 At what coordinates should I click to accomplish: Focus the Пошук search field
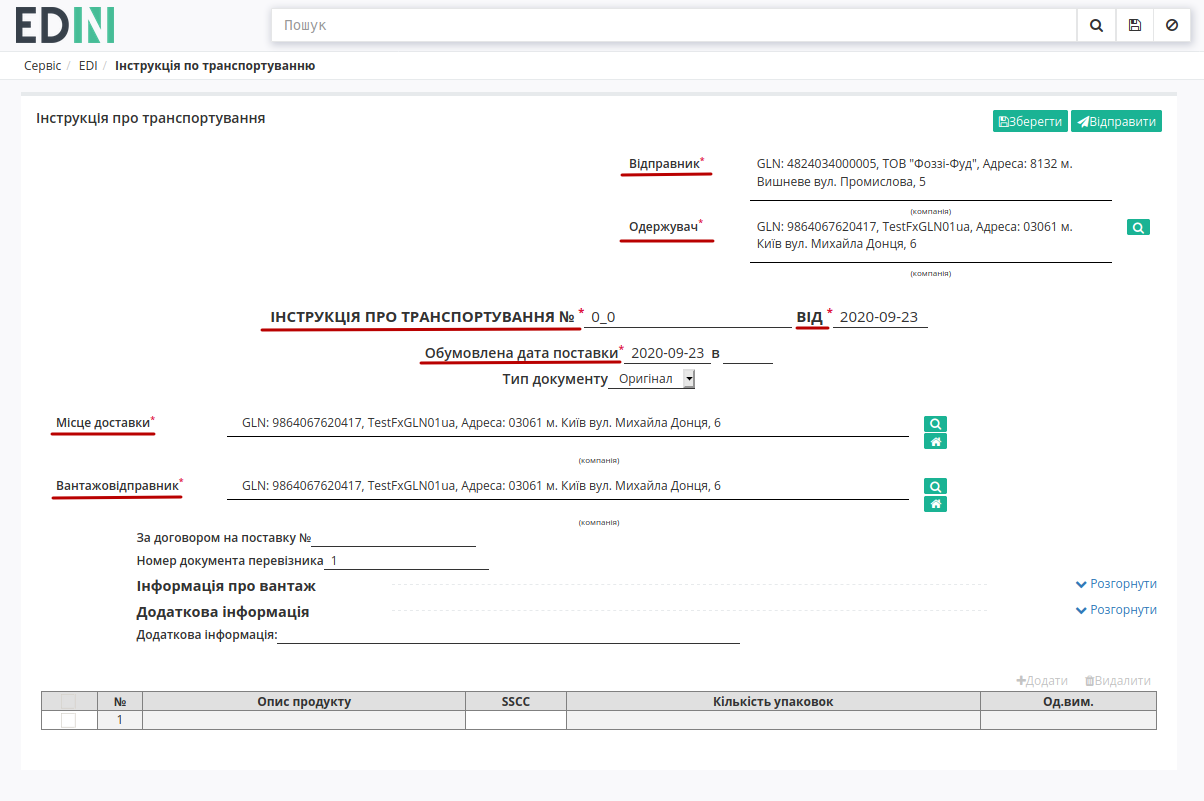674,25
